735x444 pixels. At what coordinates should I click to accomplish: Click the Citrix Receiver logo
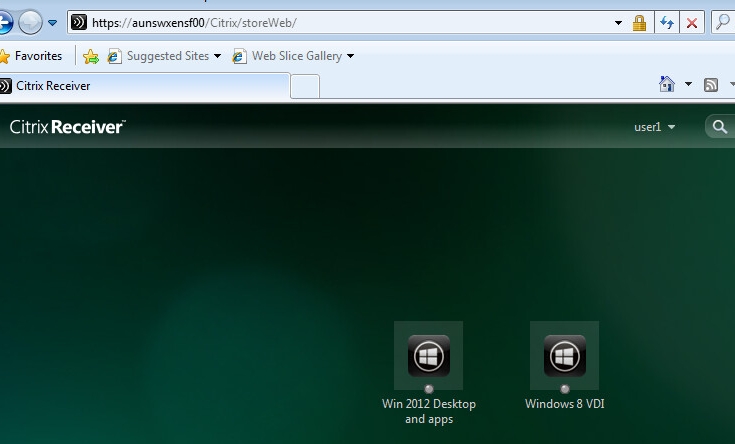click(68, 127)
